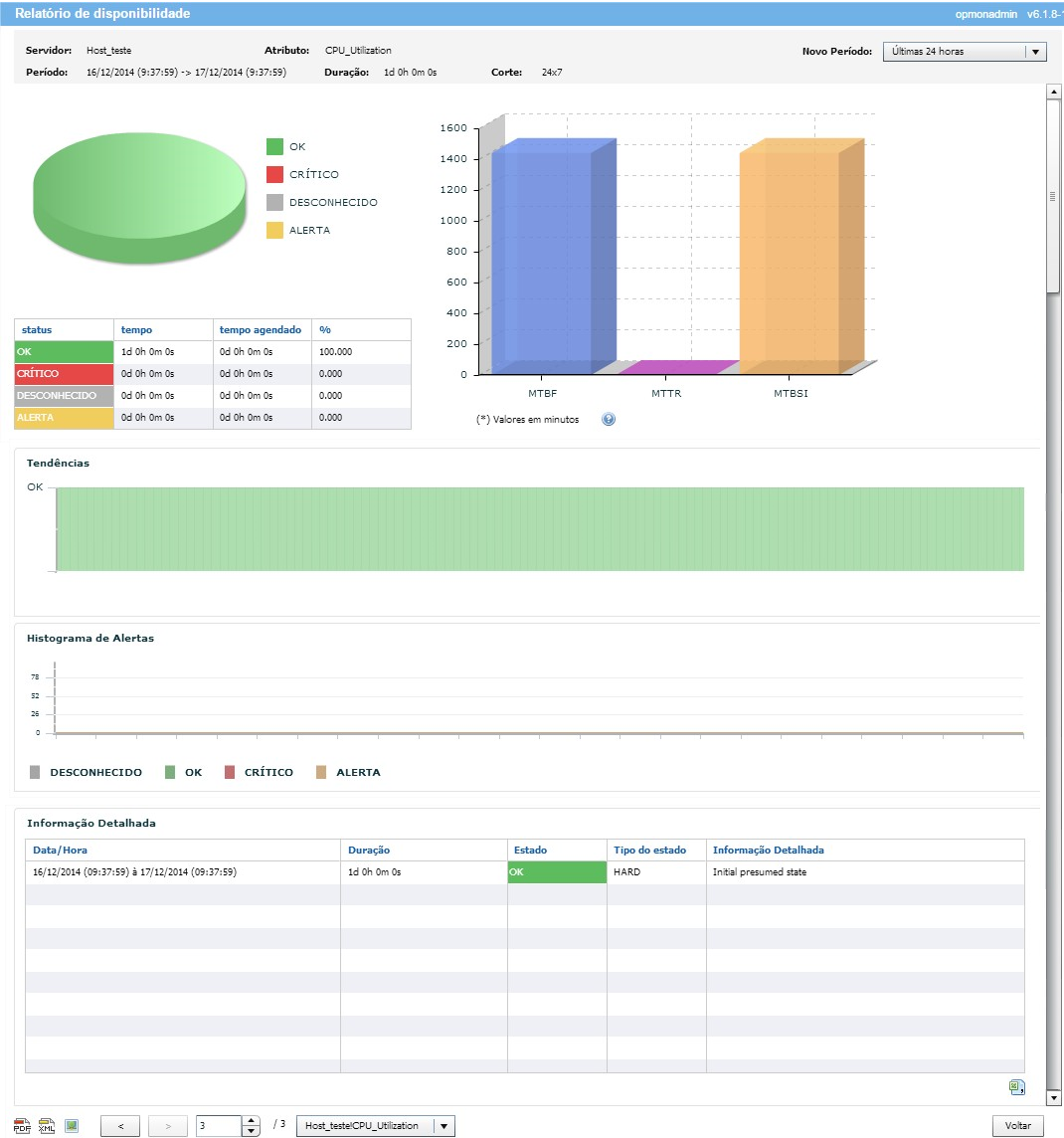Viewport: 1064px width, 1138px height.
Task: Select the Estado column header
Action: pyautogui.click(x=530, y=851)
